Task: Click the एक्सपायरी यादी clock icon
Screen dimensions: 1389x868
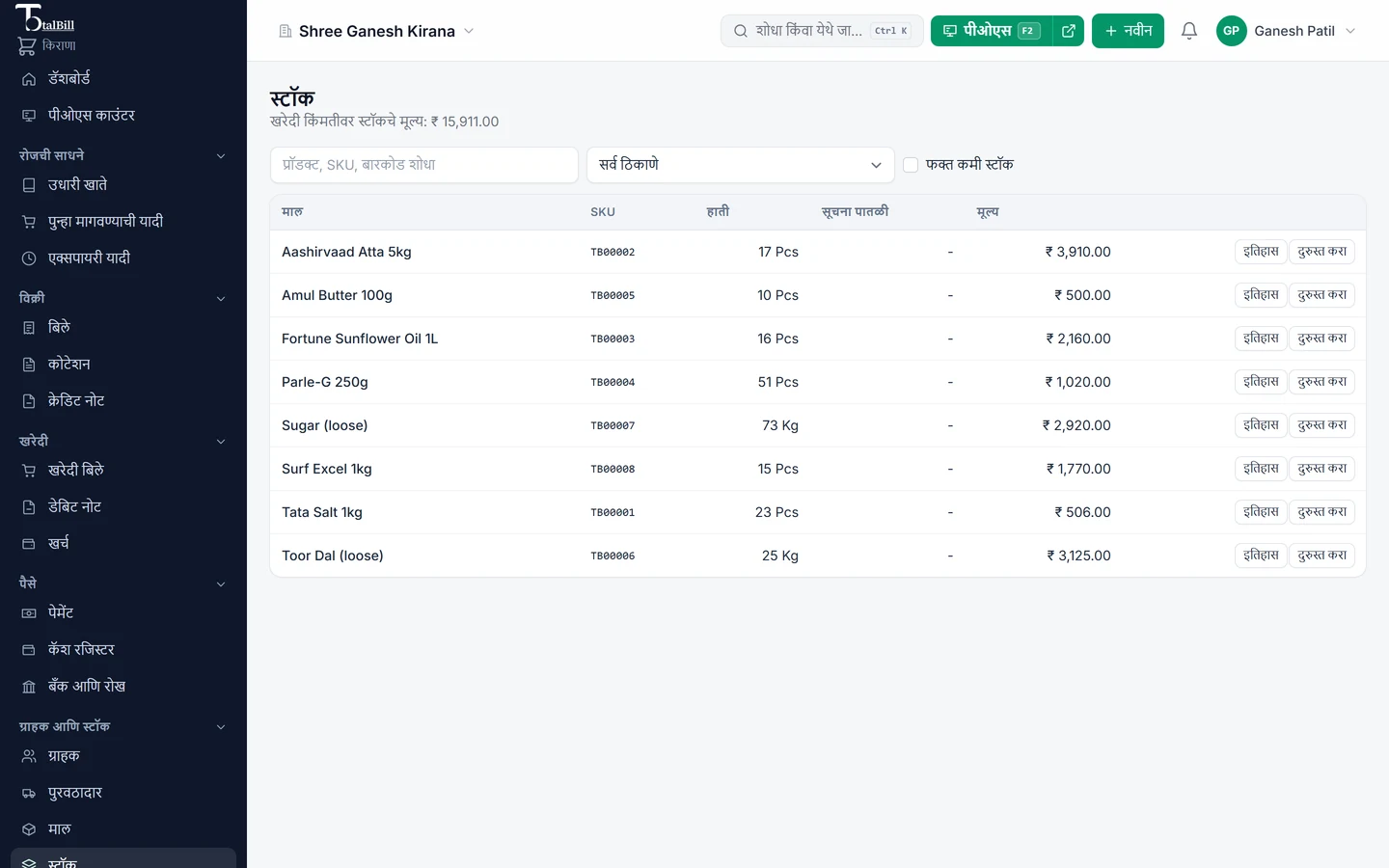Action: point(29,258)
